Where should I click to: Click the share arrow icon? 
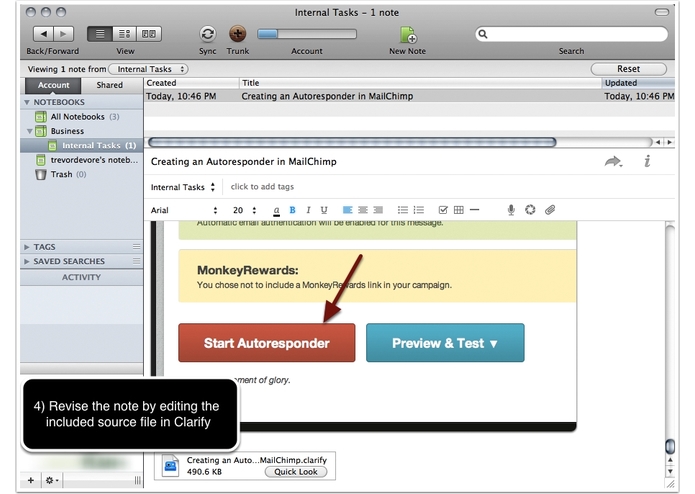613,162
